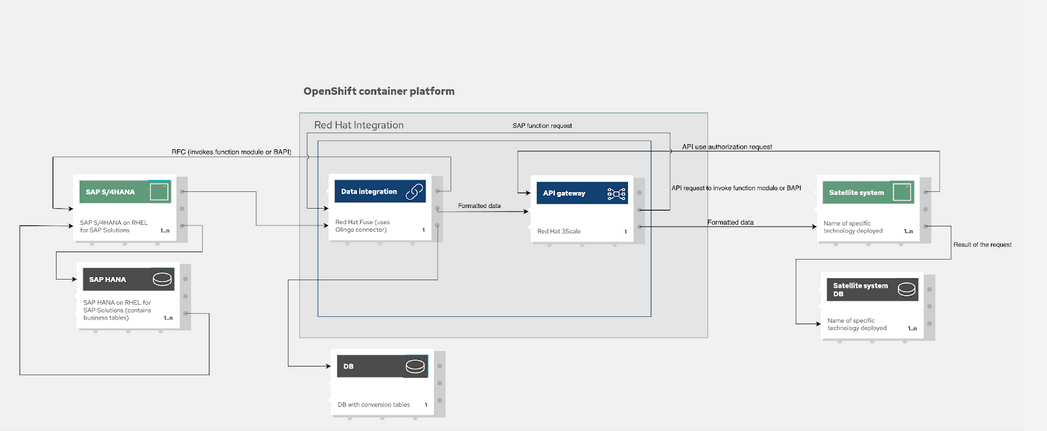
Task: Click the Result of the request label
Action: point(982,245)
